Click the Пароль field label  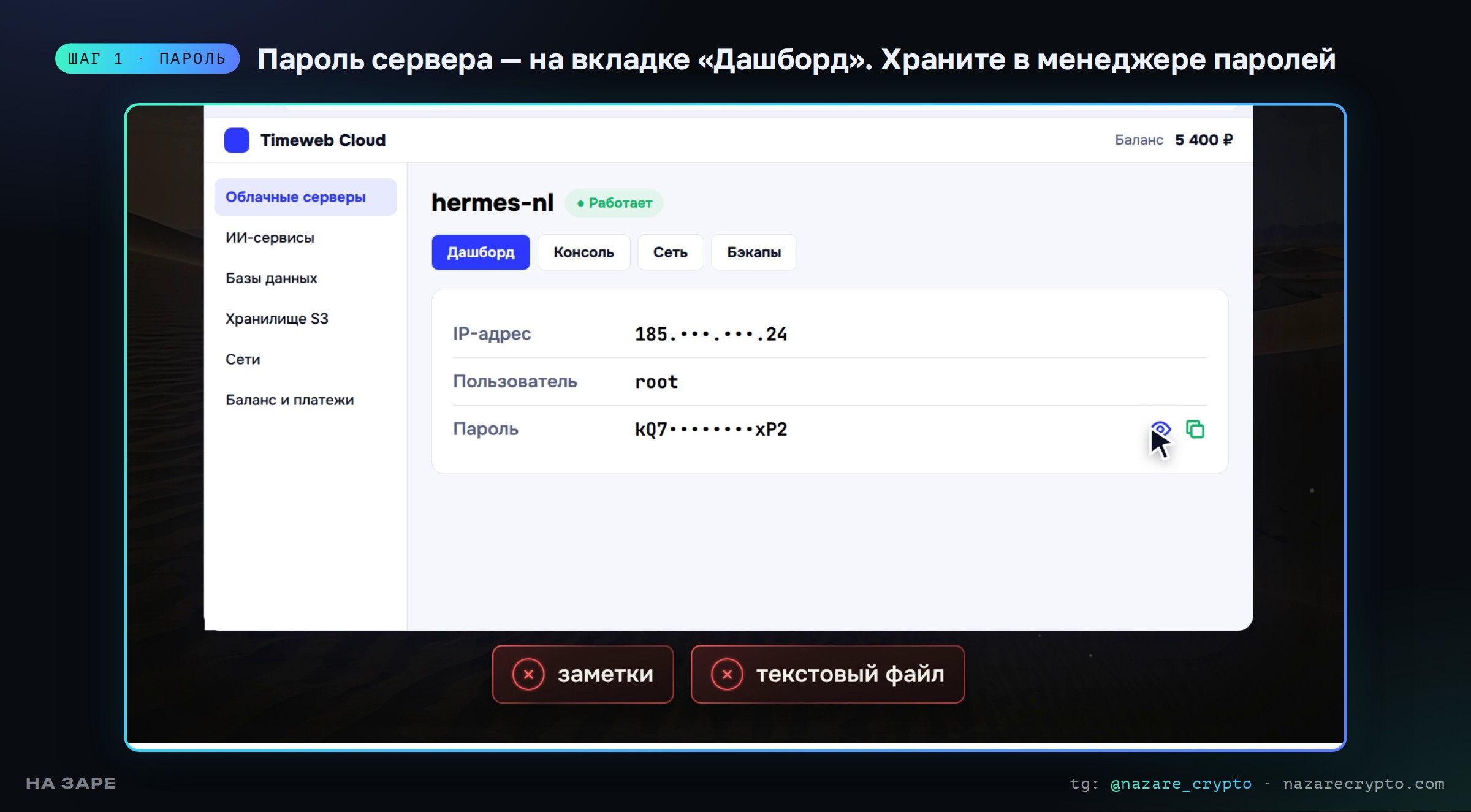pyautogui.click(x=485, y=429)
